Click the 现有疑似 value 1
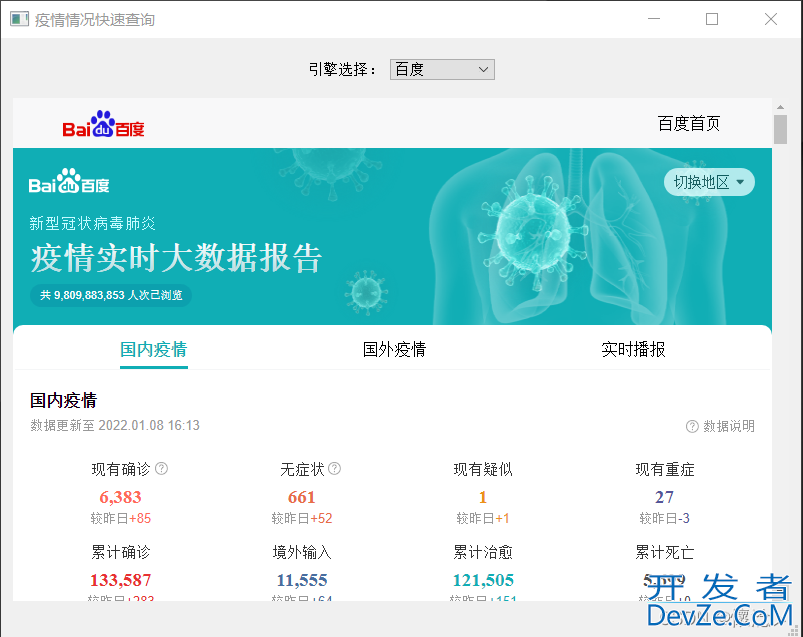The width and height of the screenshot is (803, 637). (482, 497)
